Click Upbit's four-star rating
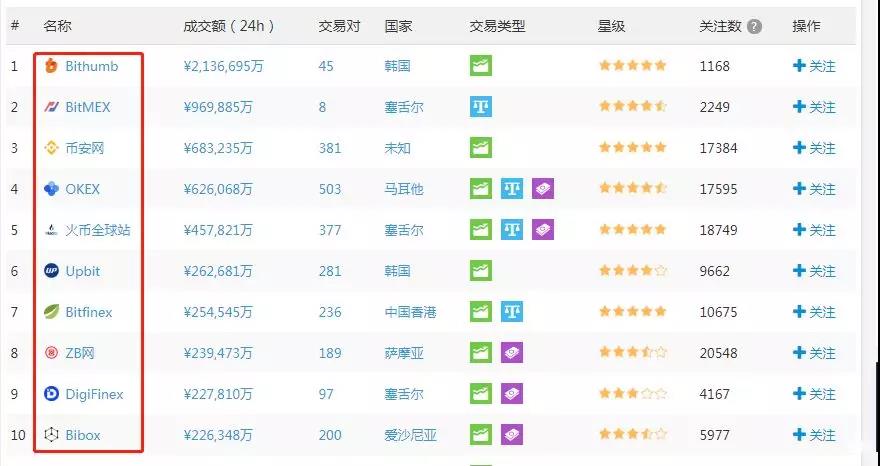Screen dimensions: 880x466 633,271
